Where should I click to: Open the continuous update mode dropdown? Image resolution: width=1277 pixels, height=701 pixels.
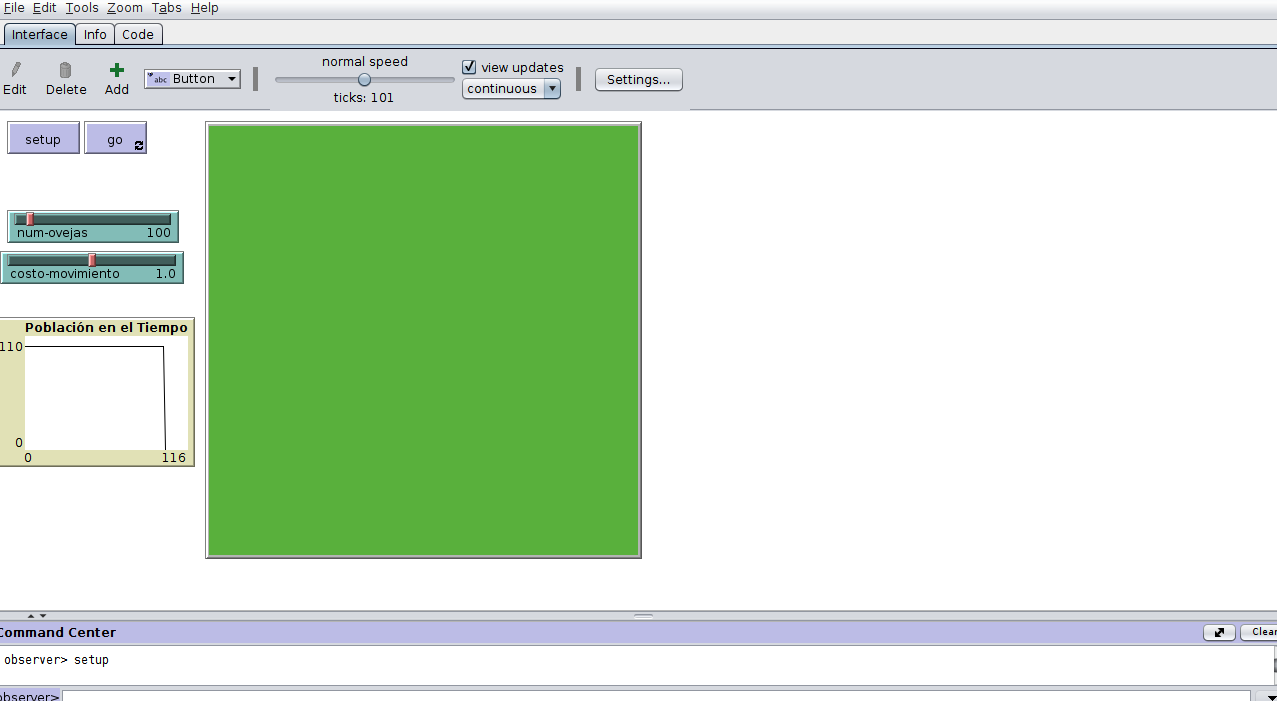point(511,89)
